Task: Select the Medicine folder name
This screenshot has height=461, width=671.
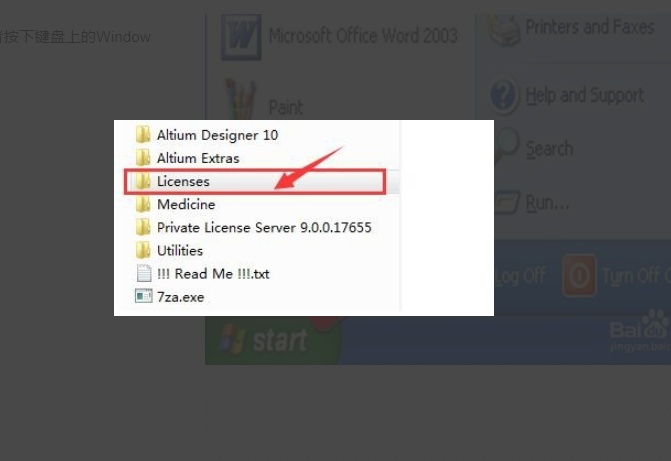Action: coord(186,205)
